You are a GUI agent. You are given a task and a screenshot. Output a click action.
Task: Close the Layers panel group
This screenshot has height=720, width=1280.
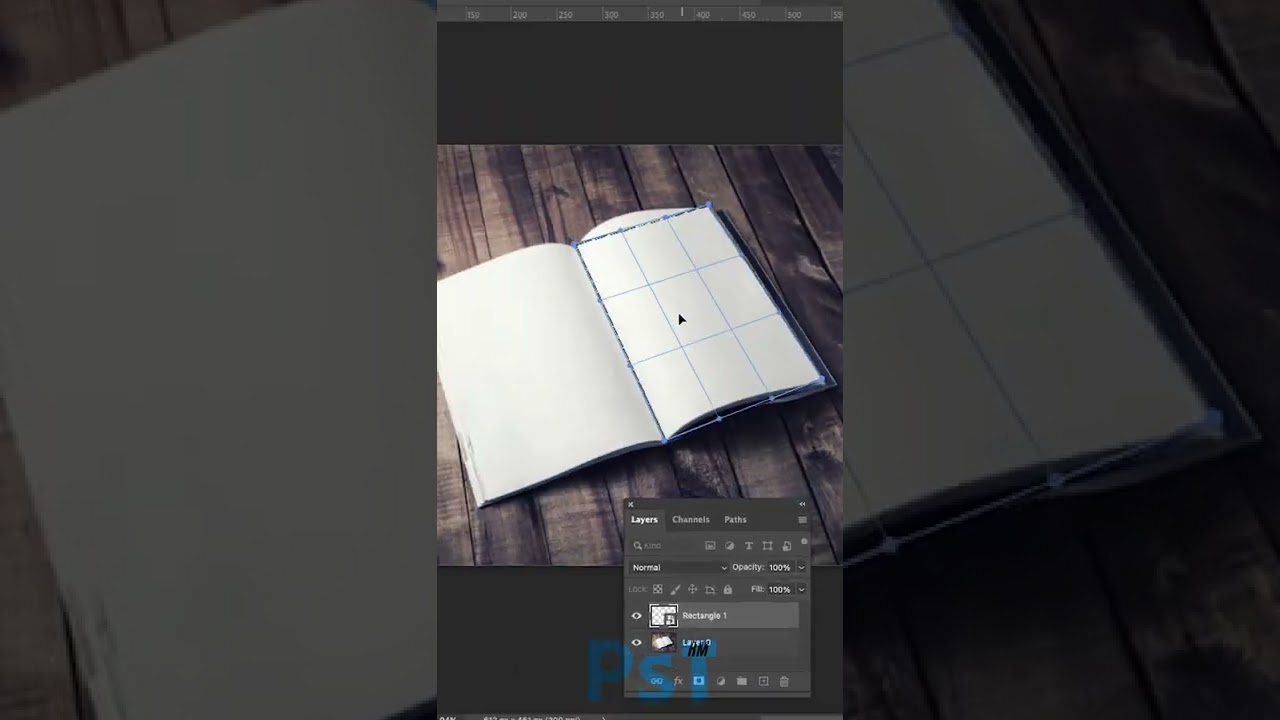pos(630,504)
